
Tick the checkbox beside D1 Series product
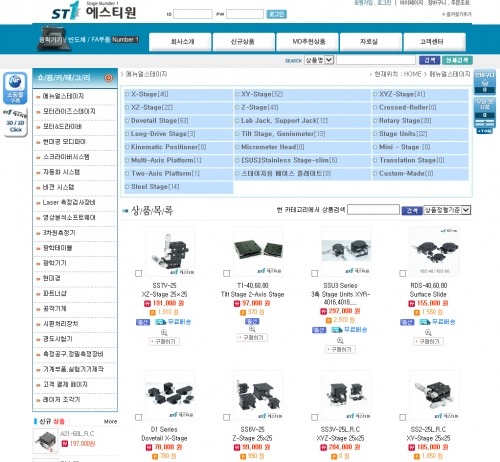pyautogui.click(x=138, y=417)
